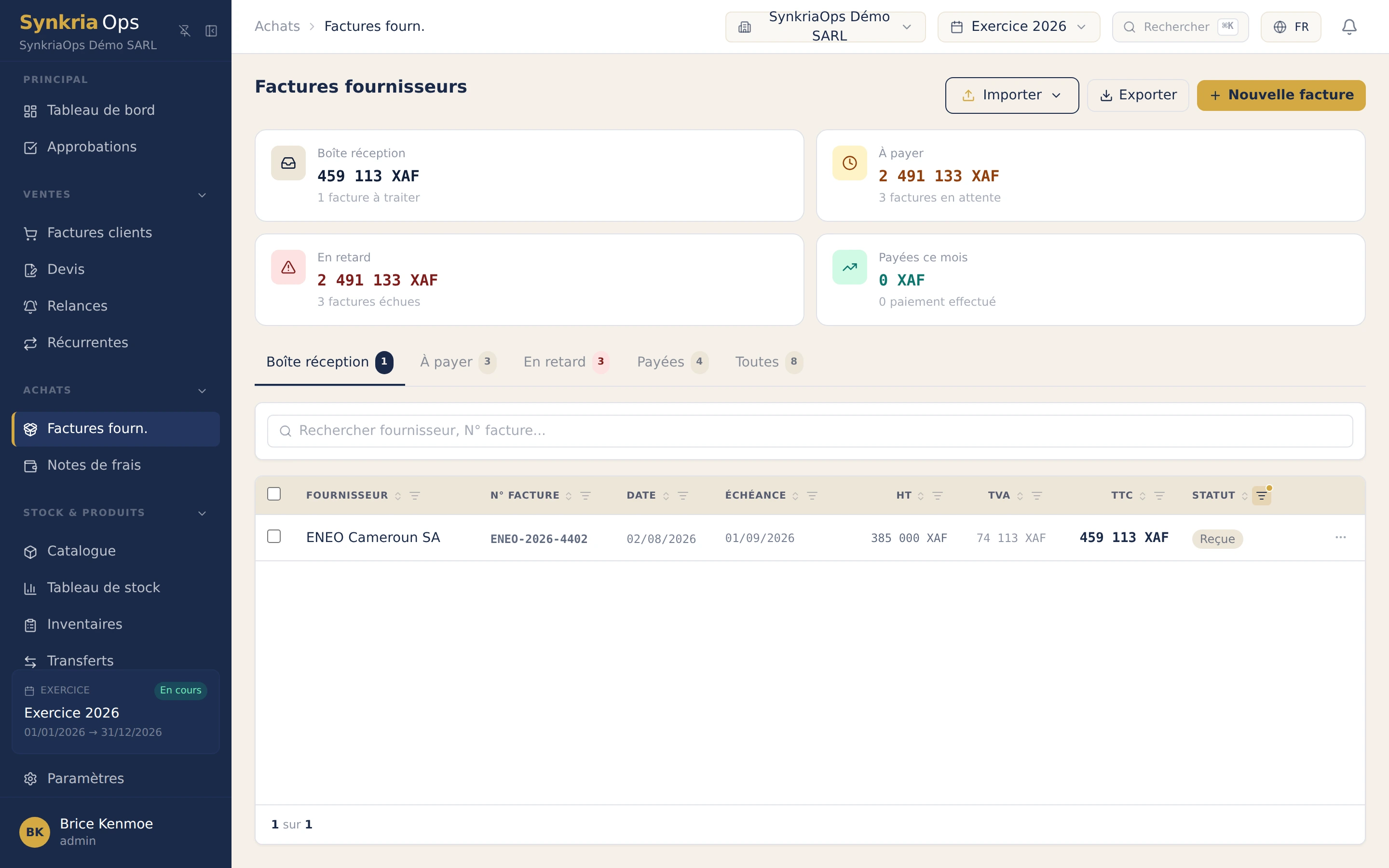Open Approbations in sidebar
Image resolution: width=1389 pixels, height=868 pixels.
(x=115, y=147)
